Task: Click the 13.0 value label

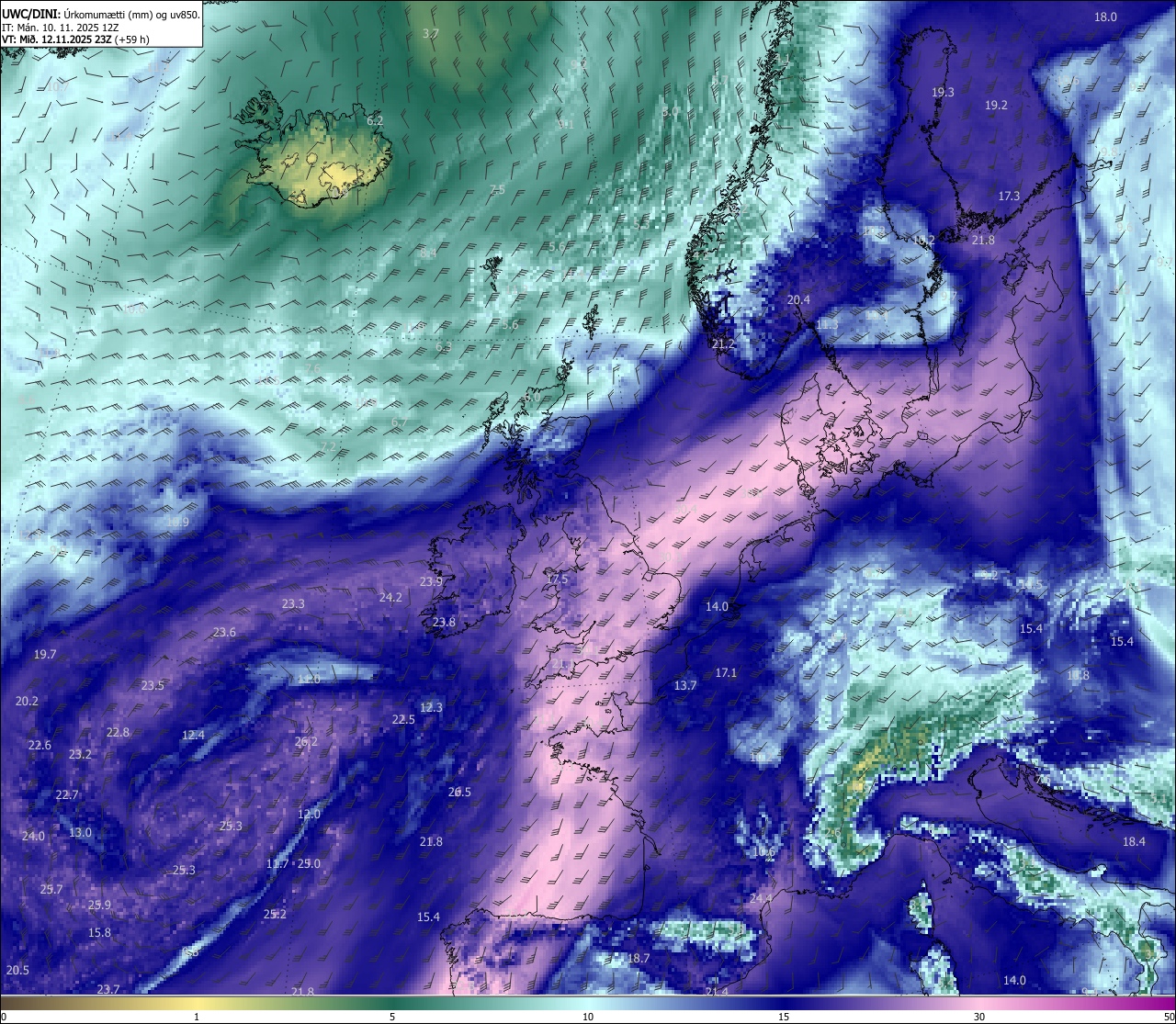Action: [80, 832]
